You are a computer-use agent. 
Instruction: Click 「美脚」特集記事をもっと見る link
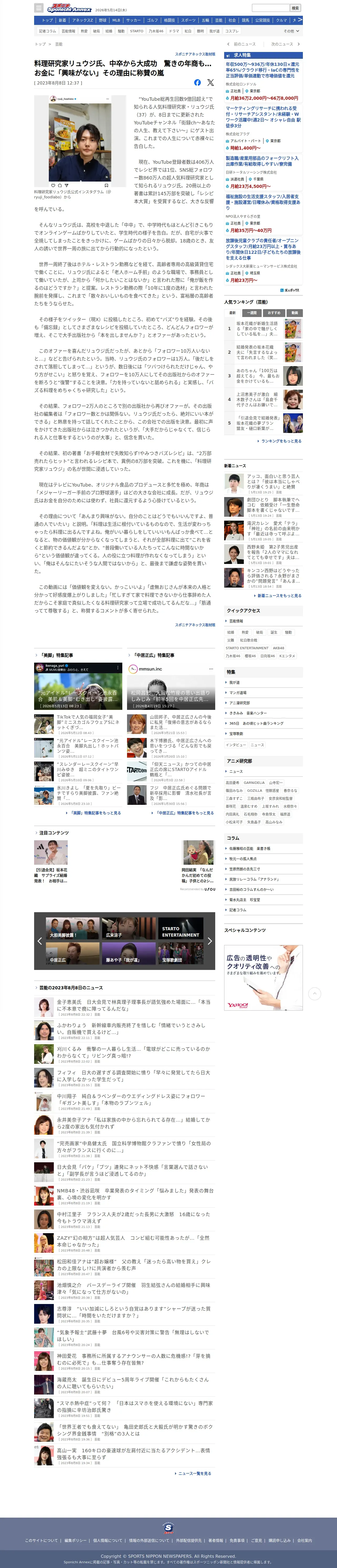coord(94,813)
